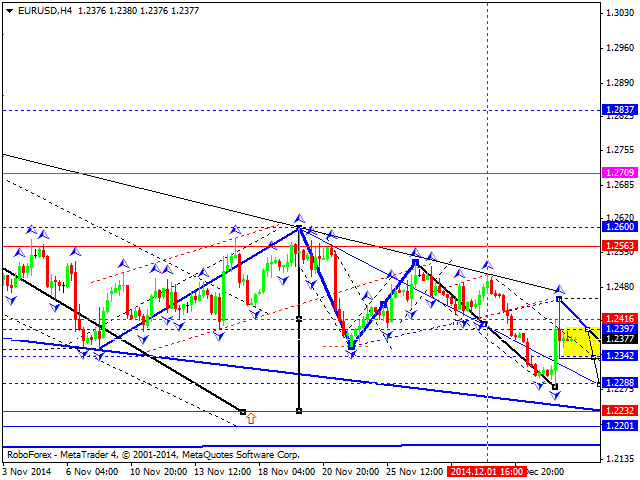The image size is (640, 480).
Task: Click the blue 1.2397 price tag
Action: (617, 328)
